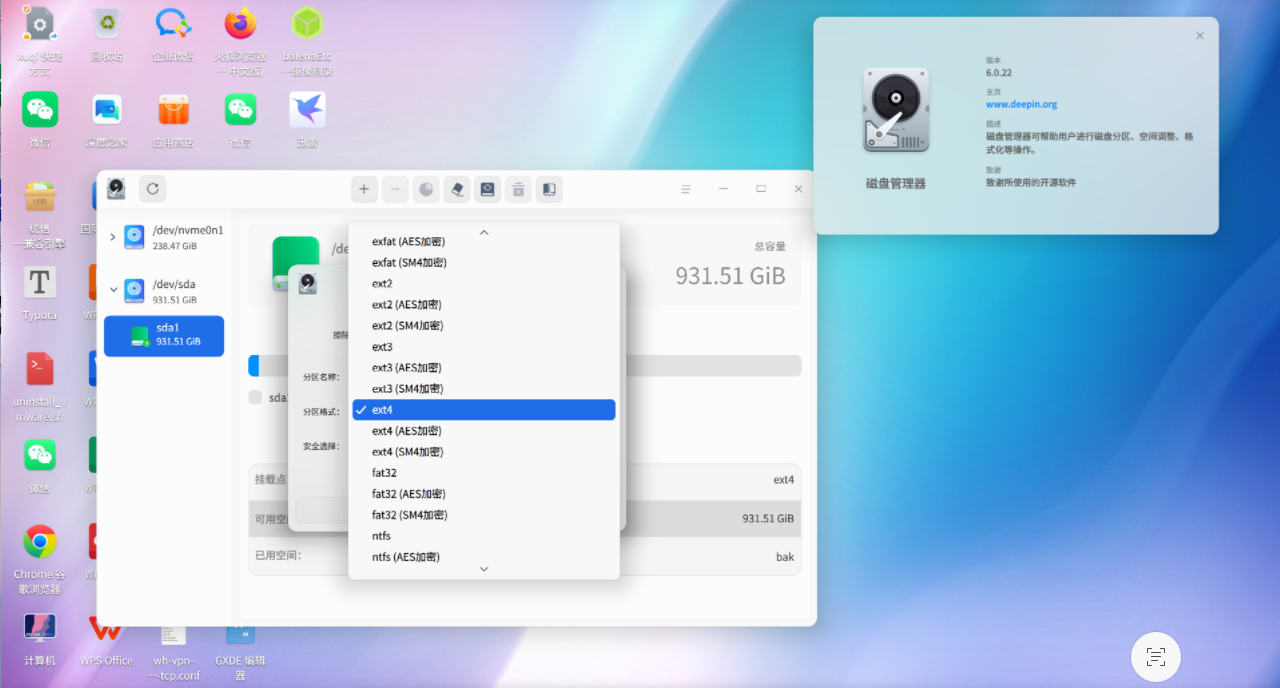Click the eraser format toolbar icon
Image resolution: width=1280 pixels, height=688 pixels.
click(x=457, y=188)
